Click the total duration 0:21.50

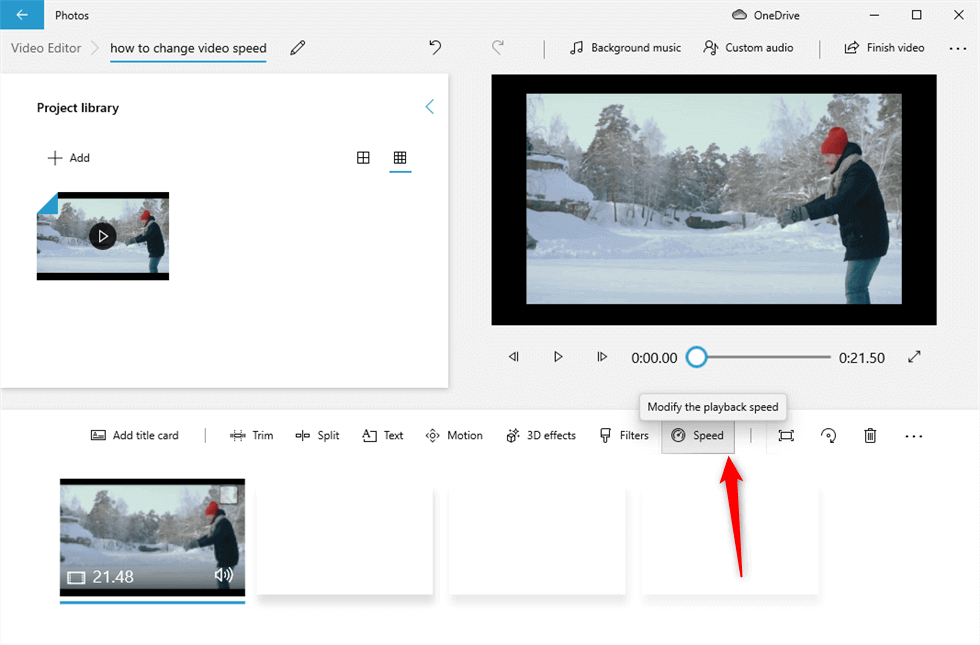(x=861, y=358)
